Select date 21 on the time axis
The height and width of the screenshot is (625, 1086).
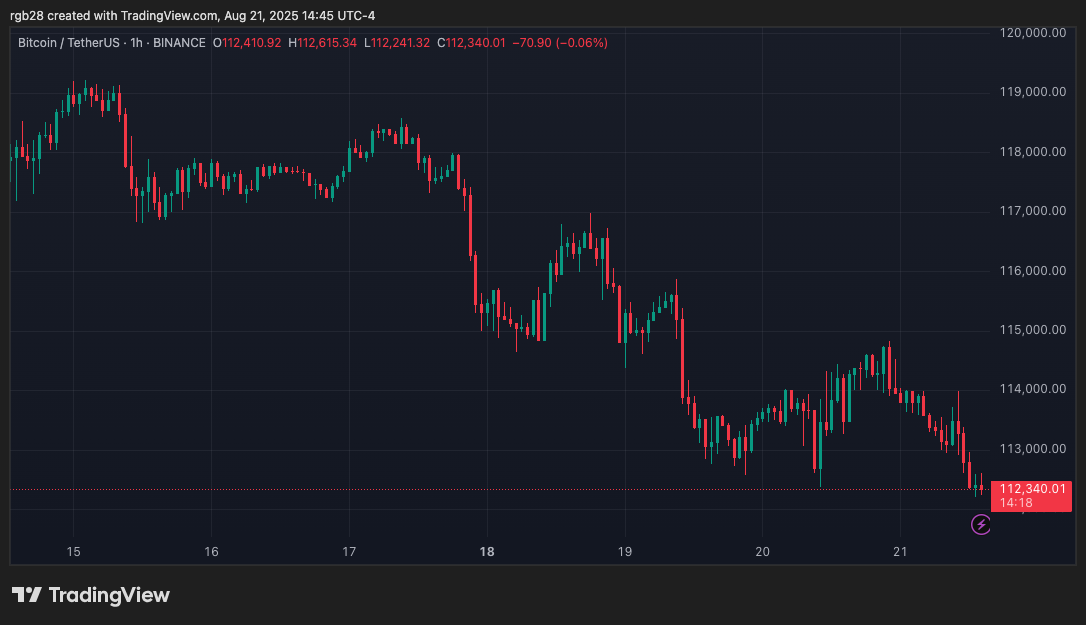tap(900, 552)
